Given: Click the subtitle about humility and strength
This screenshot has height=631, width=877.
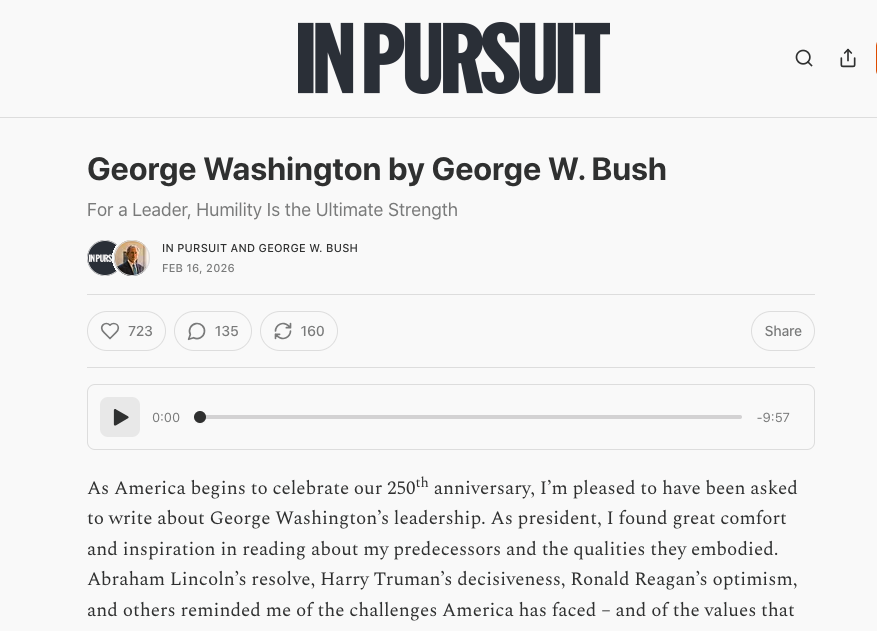Looking at the screenshot, I should click(x=272, y=210).
